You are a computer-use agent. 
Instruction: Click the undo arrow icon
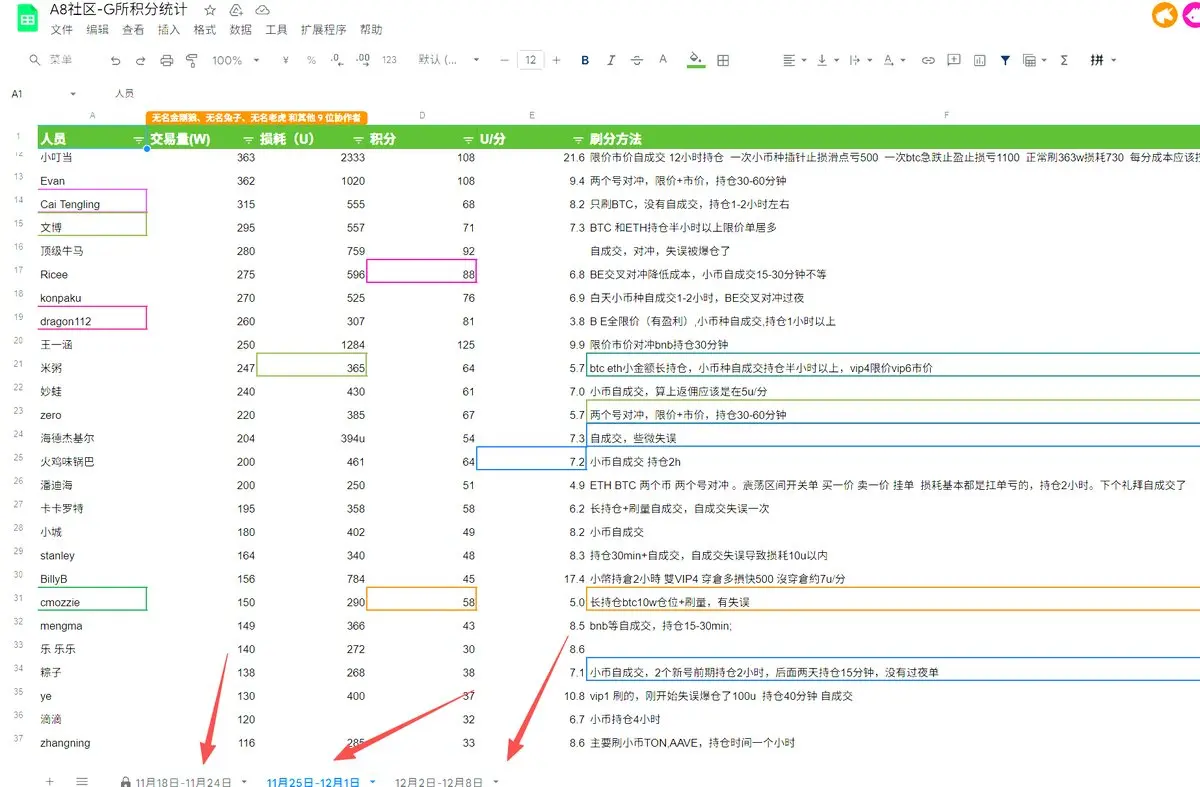coord(116,61)
